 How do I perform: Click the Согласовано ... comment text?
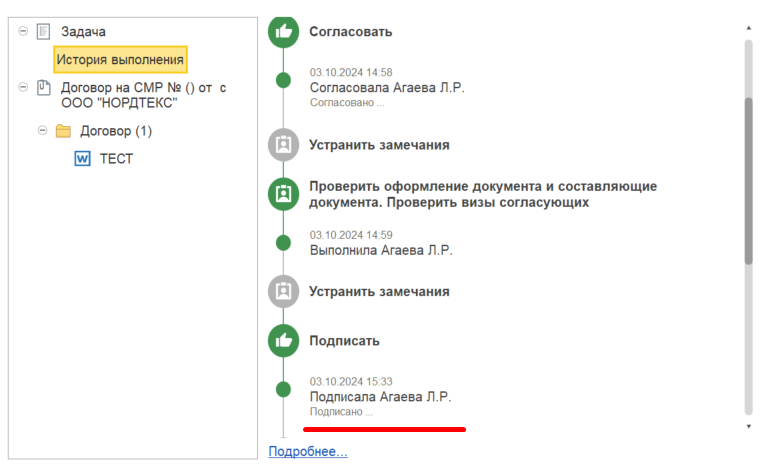click(347, 103)
